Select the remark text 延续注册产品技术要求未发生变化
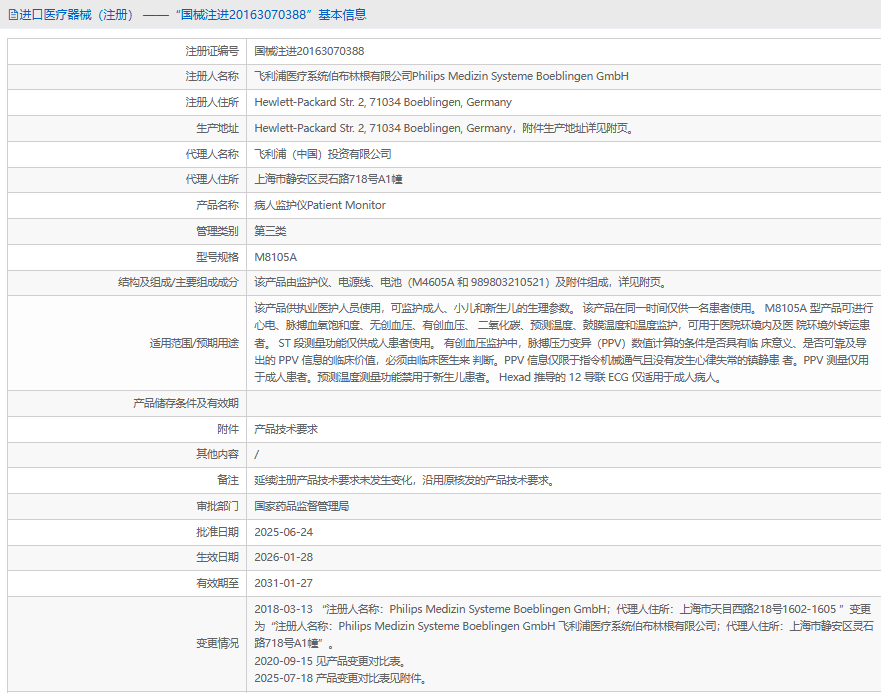This screenshot has height=693, width=881. click(405, 481)
